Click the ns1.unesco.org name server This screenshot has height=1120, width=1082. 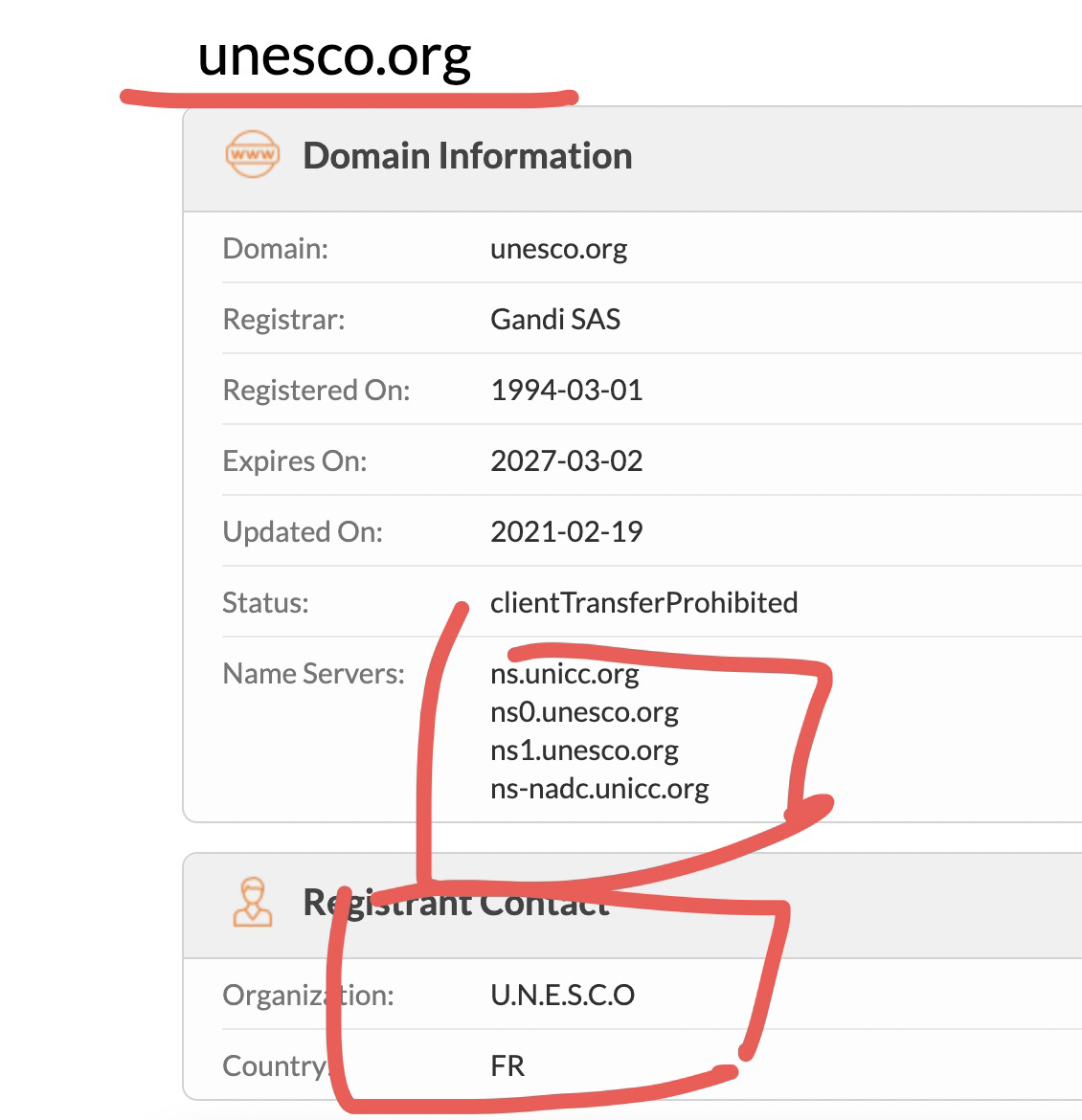[x=584, y=750]
